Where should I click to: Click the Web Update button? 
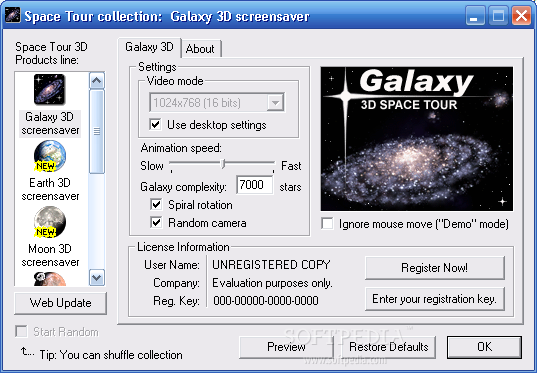(x=60, y=303)
